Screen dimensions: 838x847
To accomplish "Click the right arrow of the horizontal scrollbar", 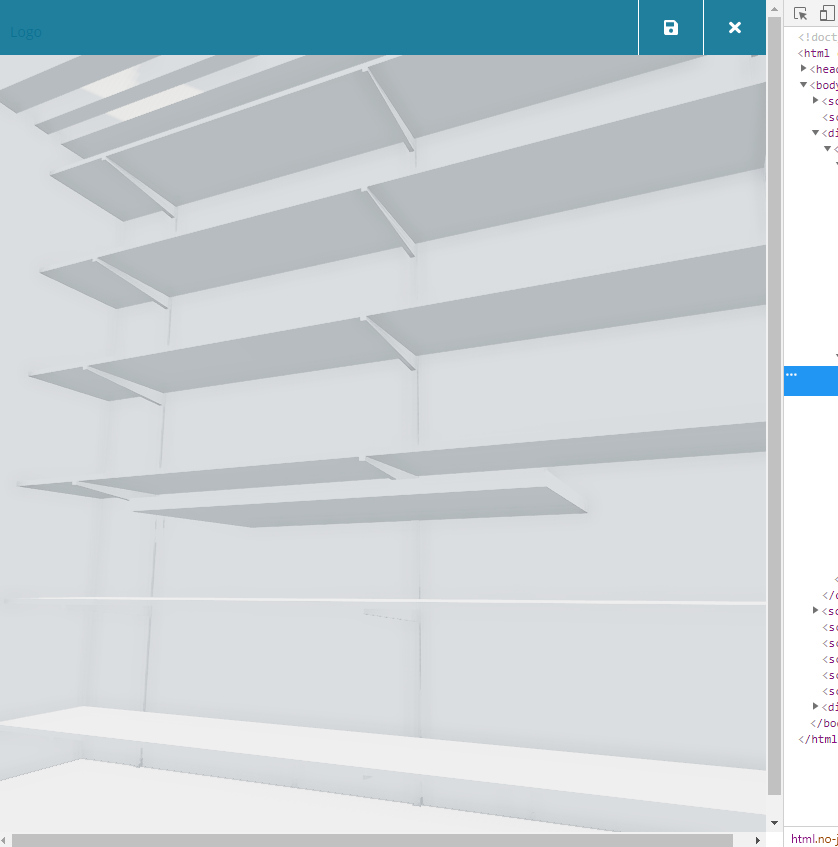I will (x=758, y=839).
